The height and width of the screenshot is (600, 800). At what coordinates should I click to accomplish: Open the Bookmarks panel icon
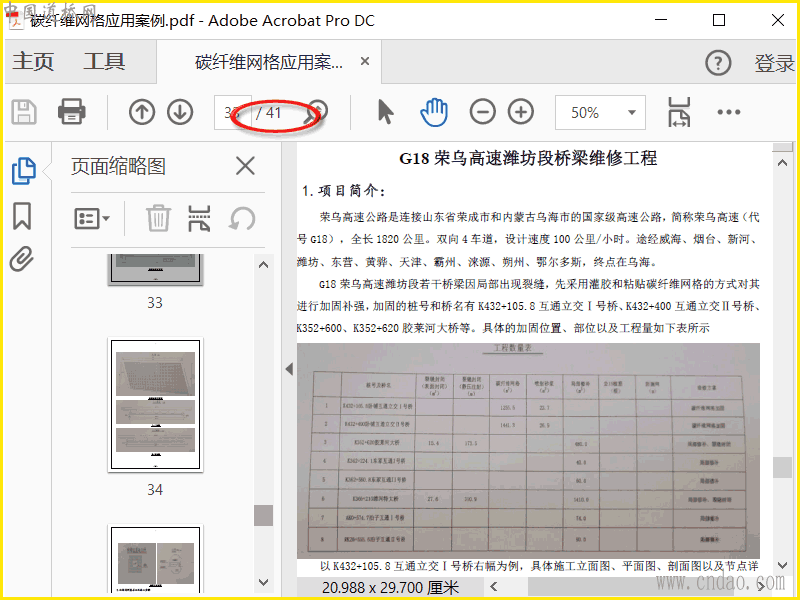(22, 216)
